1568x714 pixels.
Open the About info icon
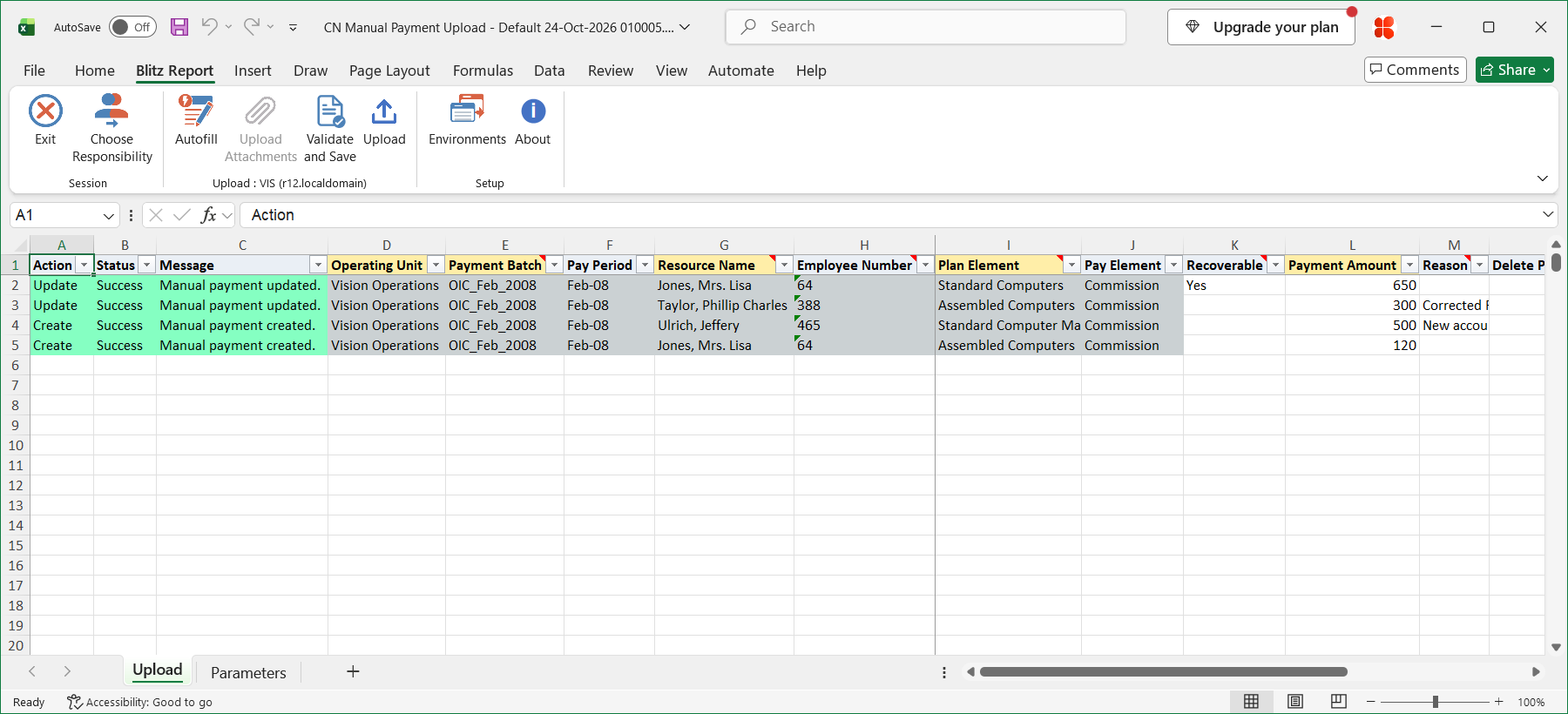[533, 111]
